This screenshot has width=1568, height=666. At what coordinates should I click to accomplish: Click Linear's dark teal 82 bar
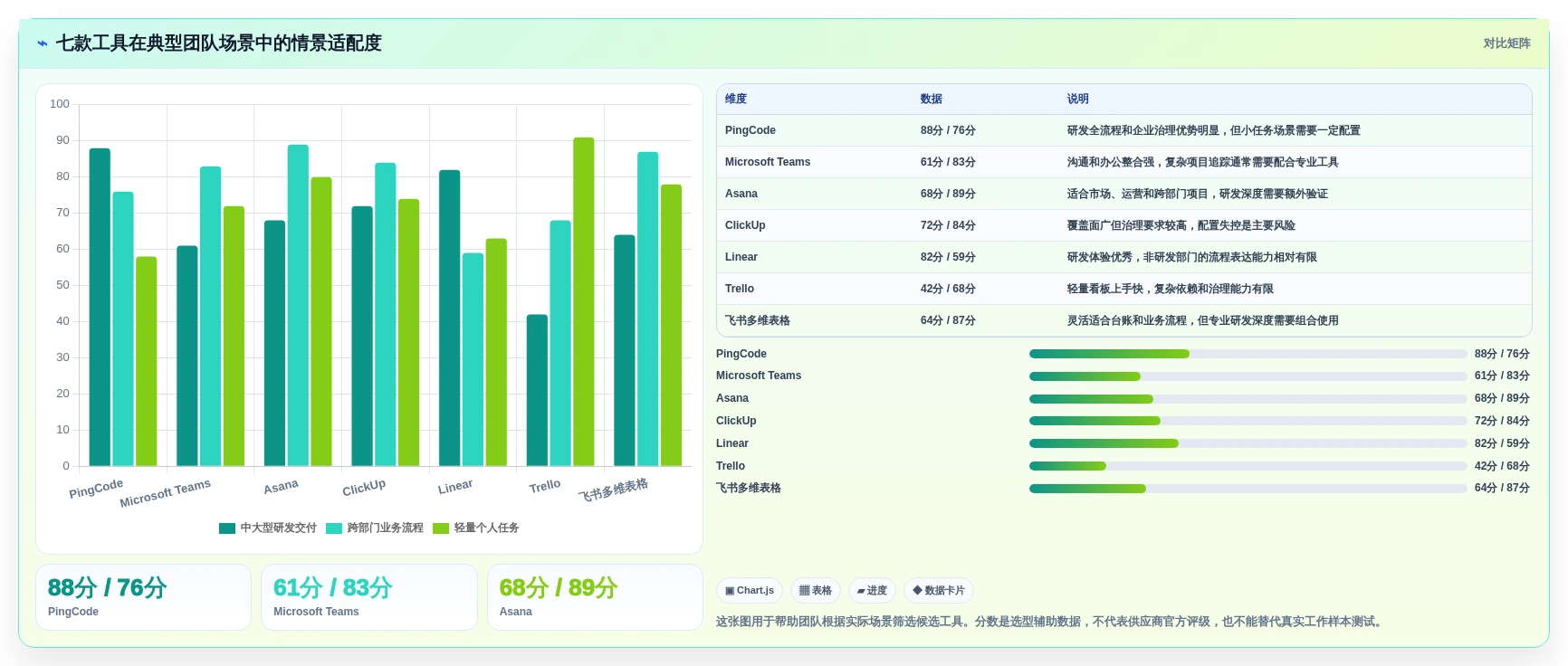click(x=449, y=319)
